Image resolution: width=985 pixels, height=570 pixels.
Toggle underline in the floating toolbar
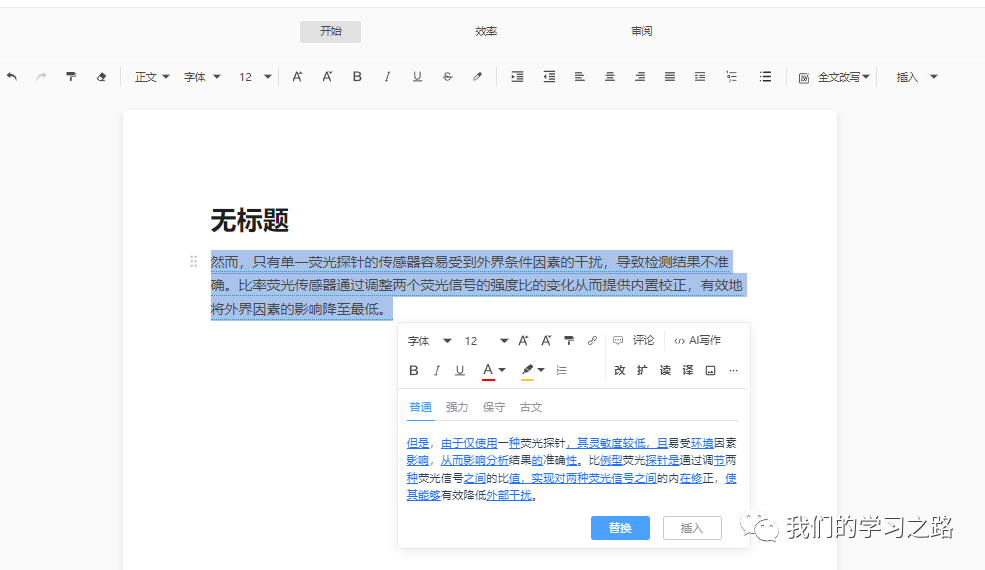click(x=460, y=371)
